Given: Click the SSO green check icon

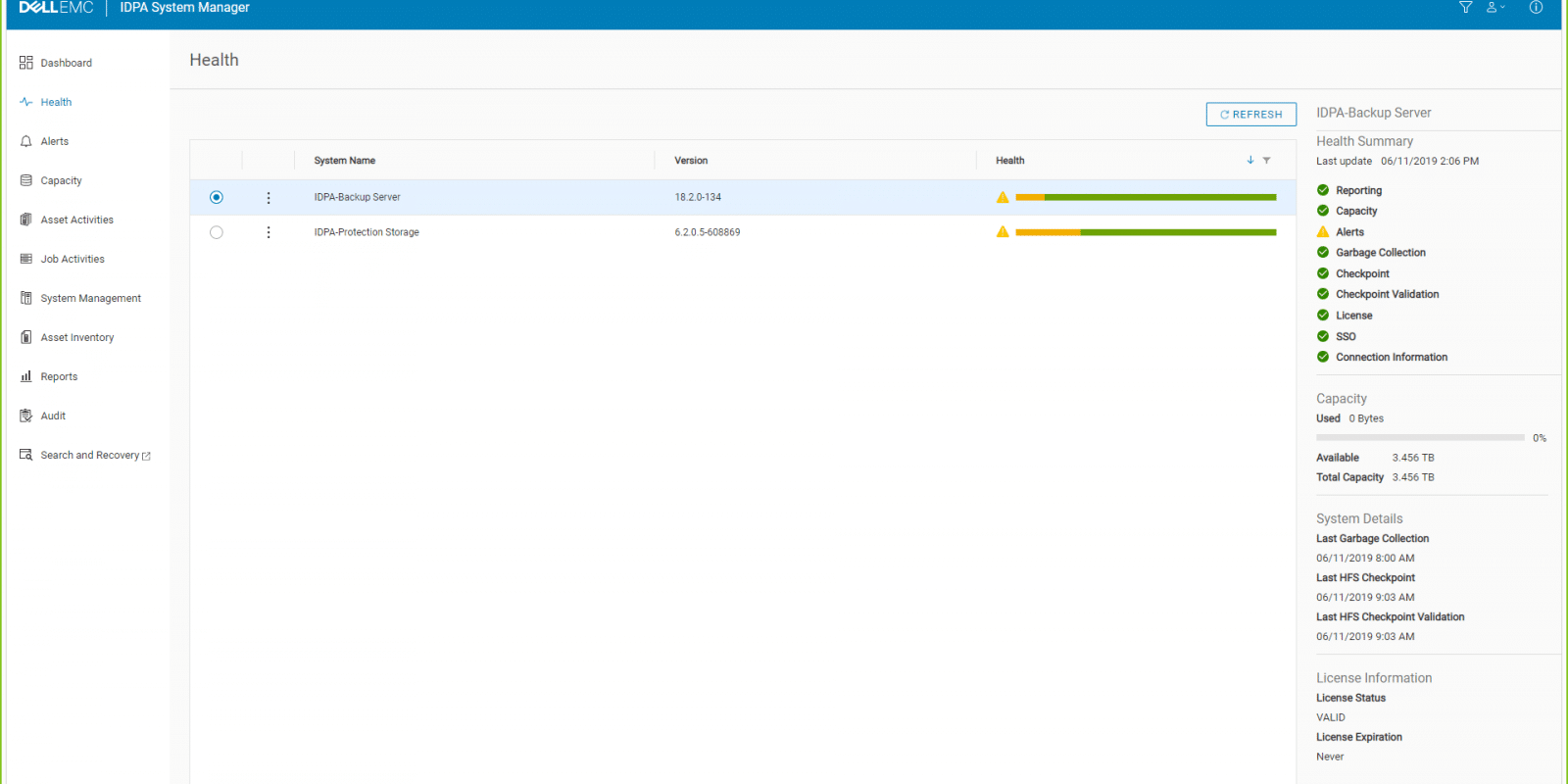Looking at the screenshot, I should pyautogui.click(x=1322, y=336).
